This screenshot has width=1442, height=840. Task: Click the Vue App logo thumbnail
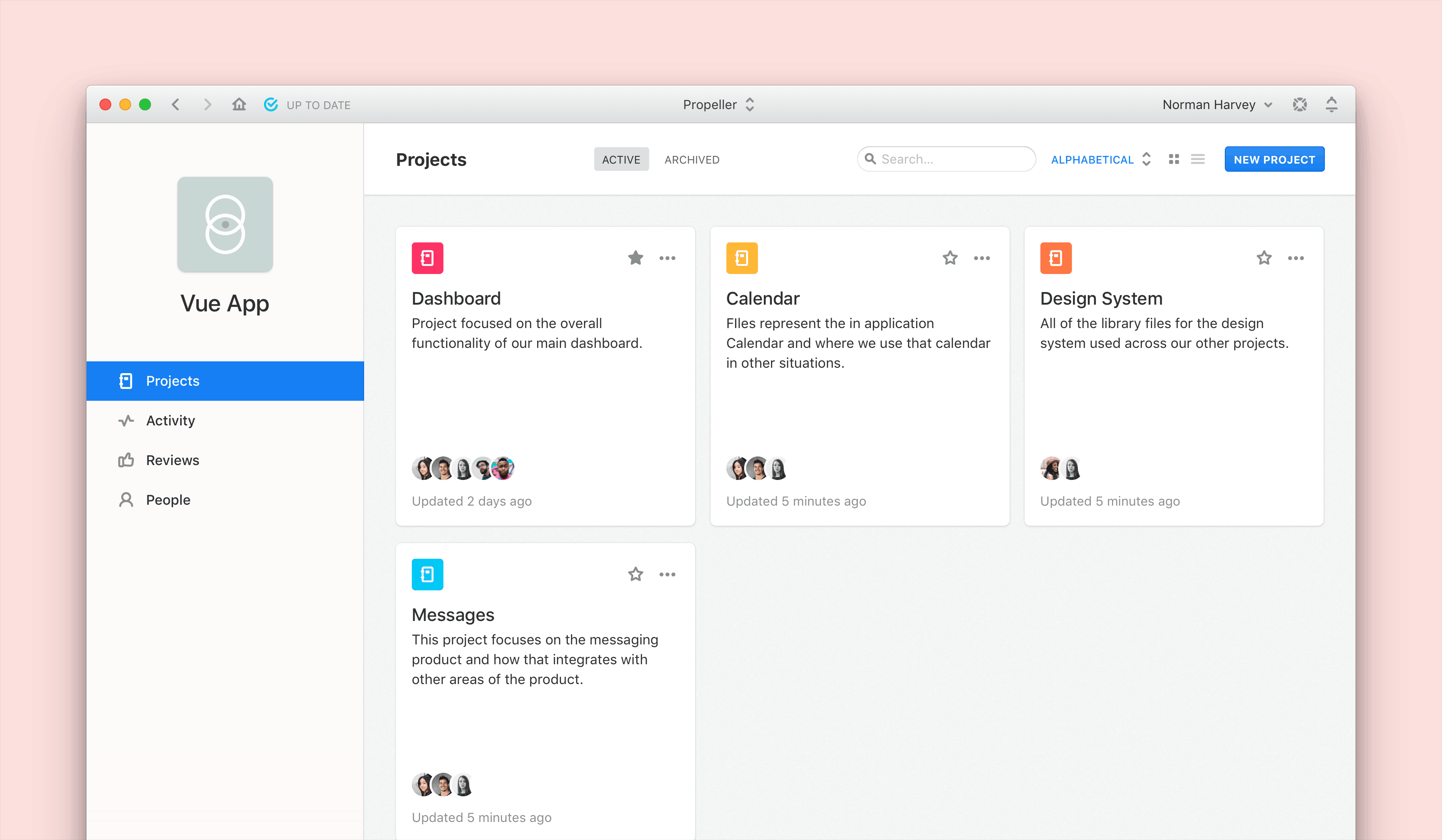225,224
